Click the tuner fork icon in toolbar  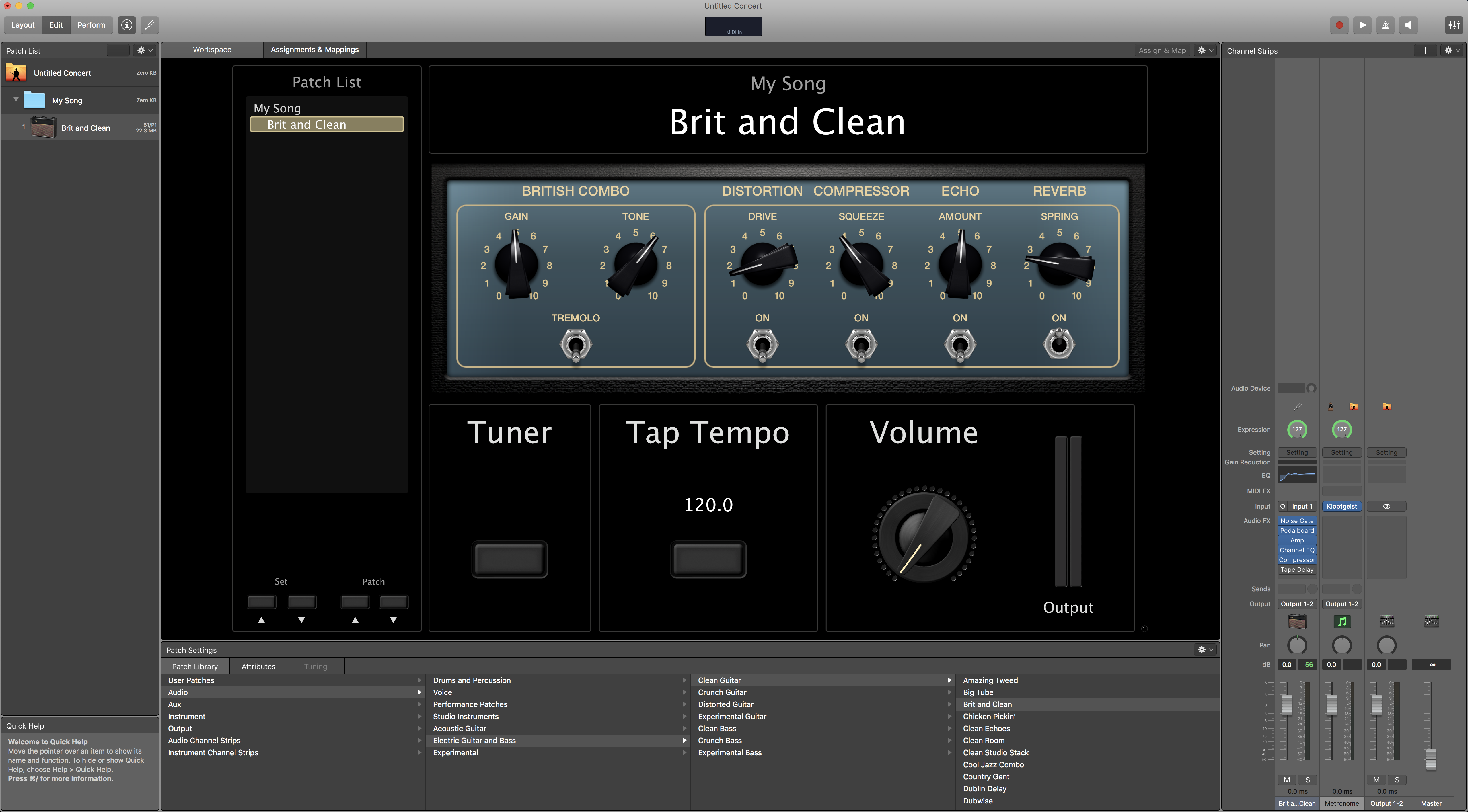[x=149, y=25]
